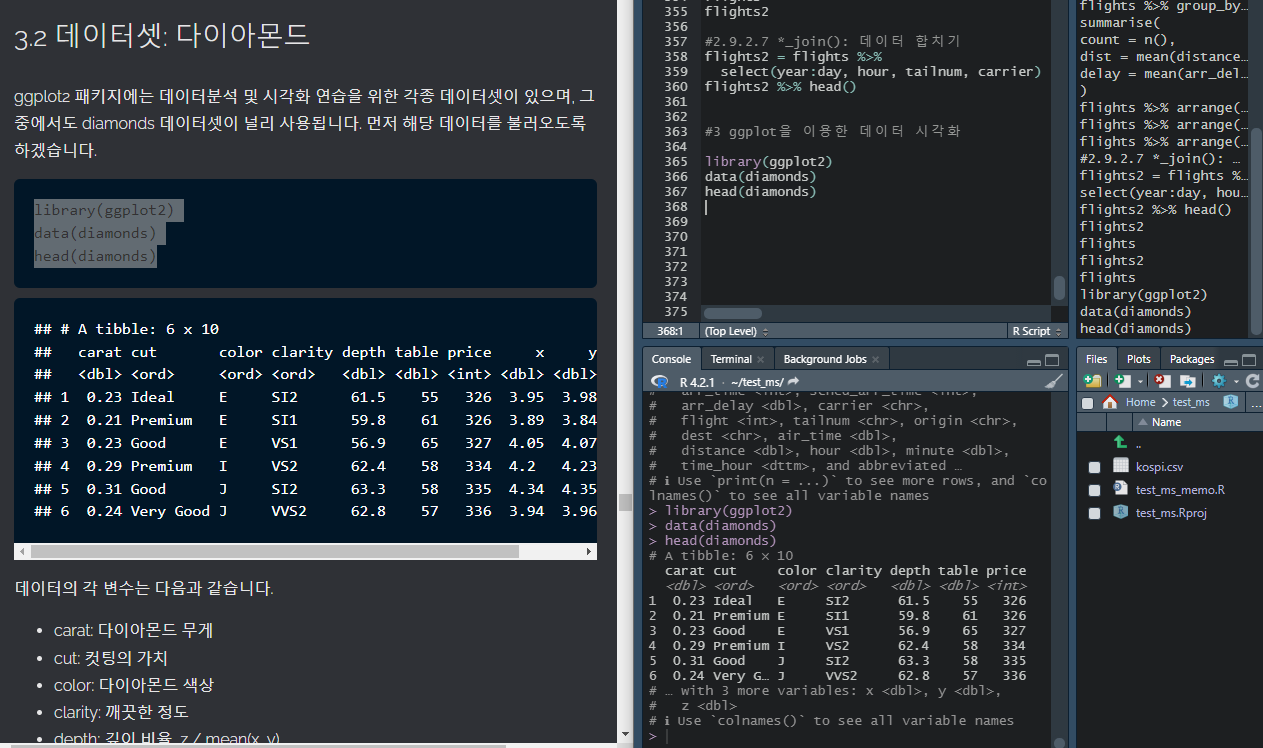Click the rename file icon in Files pane
The image size is (1263, 748).
[x=1187, y=381]
